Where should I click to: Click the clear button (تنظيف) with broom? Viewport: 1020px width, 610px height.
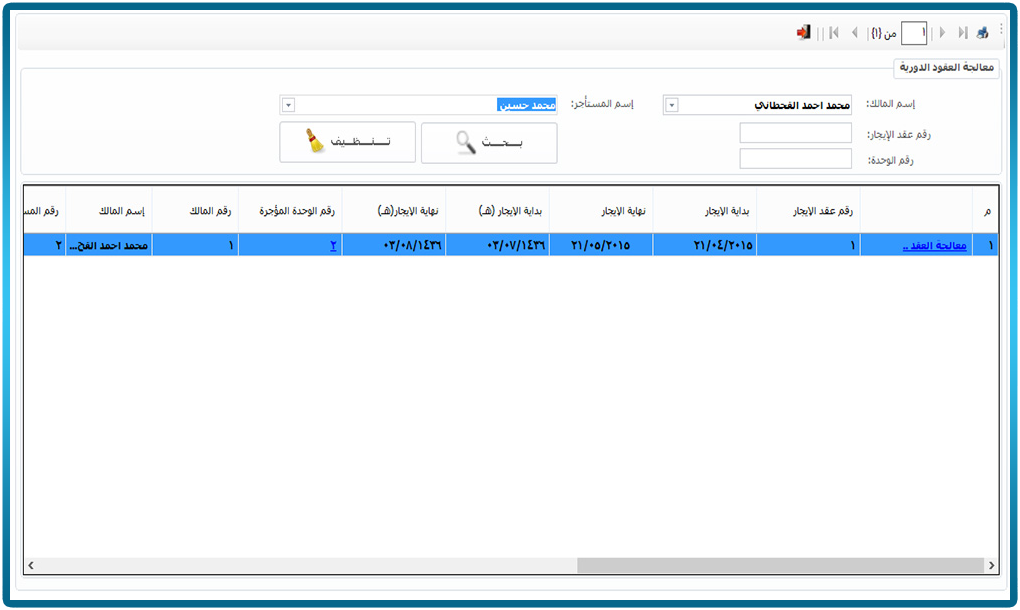point(347,143)
